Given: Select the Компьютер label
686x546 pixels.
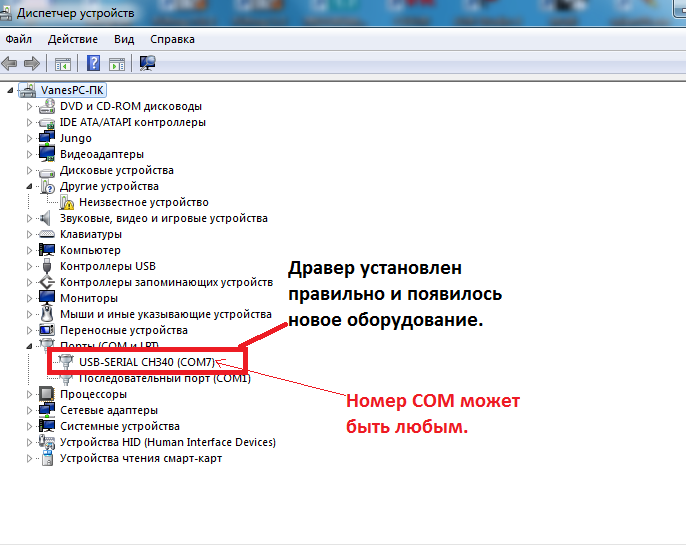Looking at the screenshot, I should [x=90, y=250].
